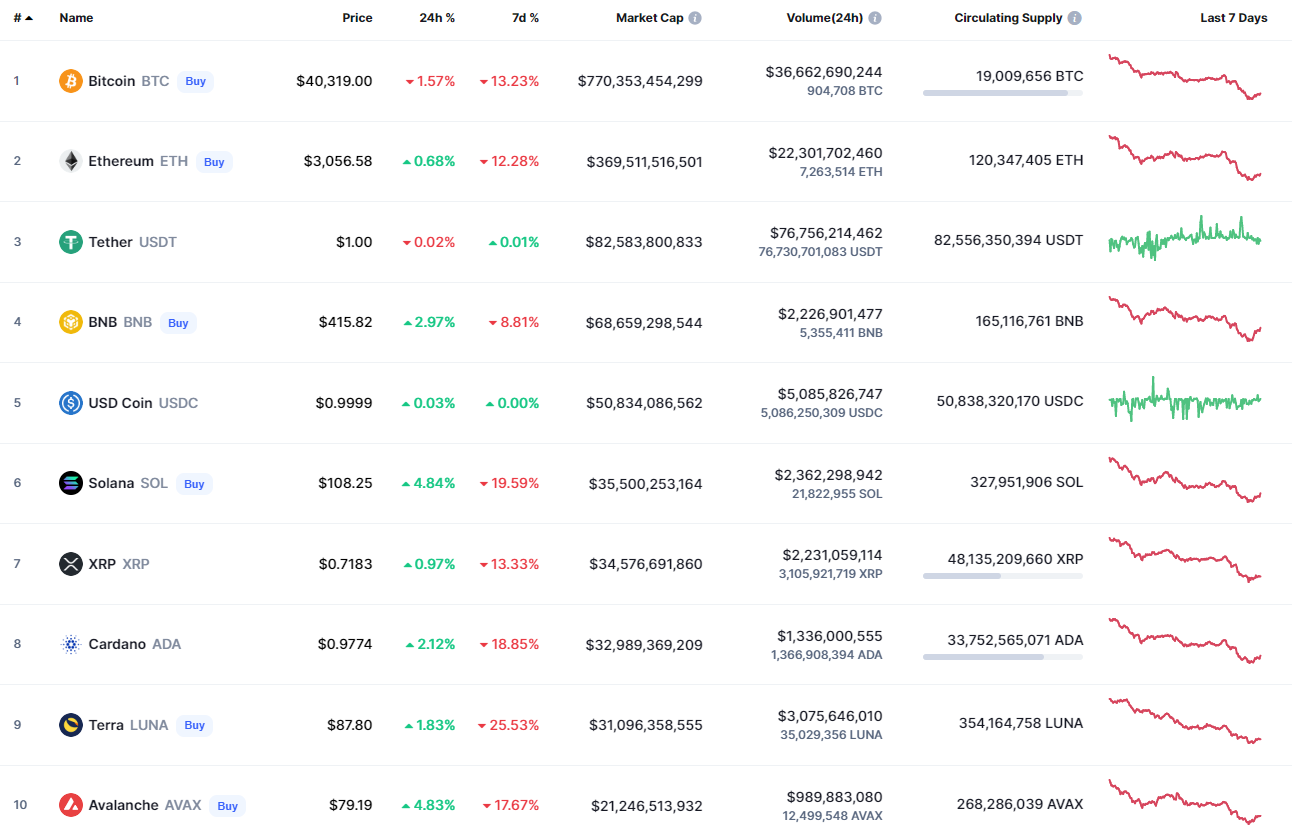The image size is (1292, 835).
Task: Click the Circulating Supply info icon
Action: click(x=1075, y=18)
